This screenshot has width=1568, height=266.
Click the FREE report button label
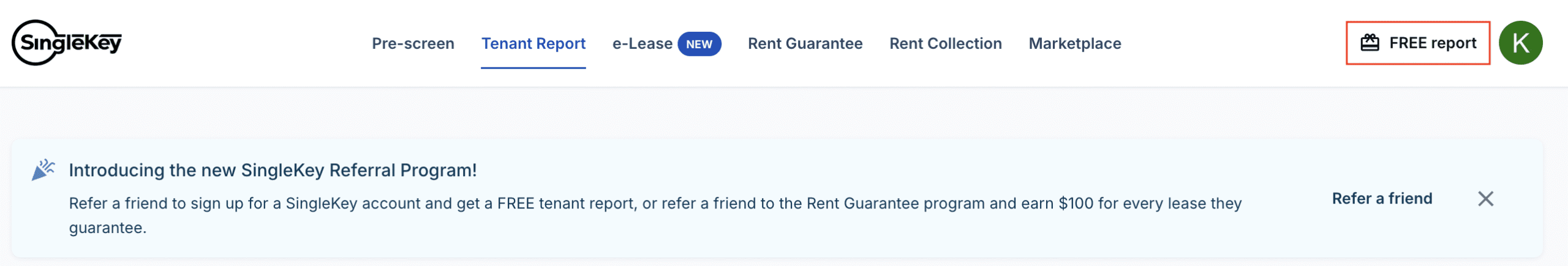(x=1432, y=43)
